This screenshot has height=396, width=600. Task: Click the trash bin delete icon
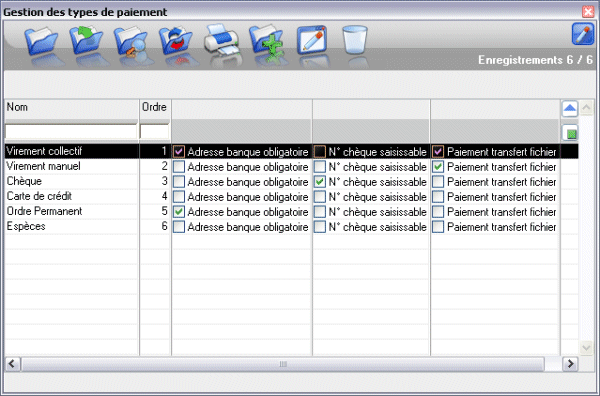point(355,40)
